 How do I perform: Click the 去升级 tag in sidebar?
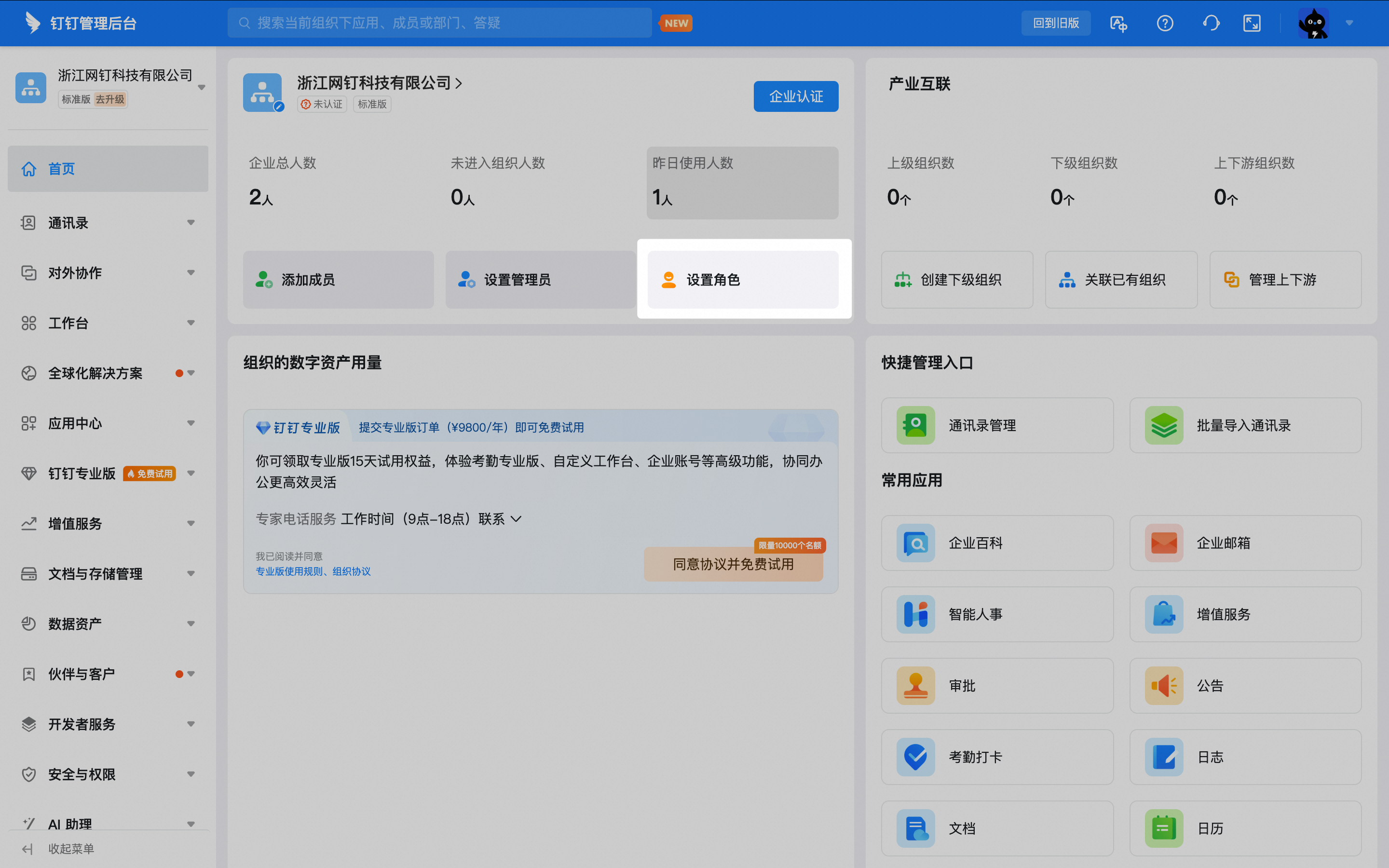109,99
